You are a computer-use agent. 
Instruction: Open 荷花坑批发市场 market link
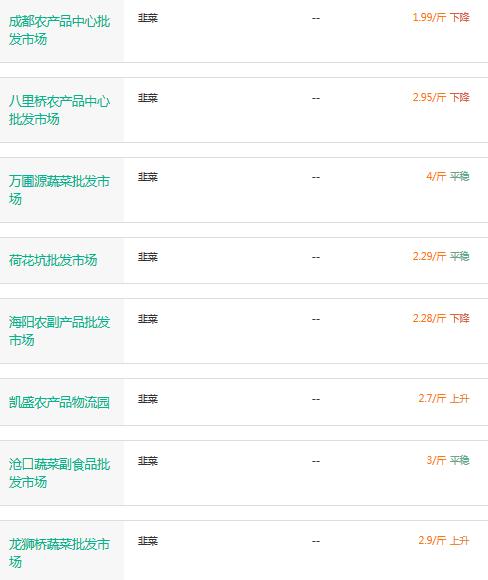pos(53,260)
